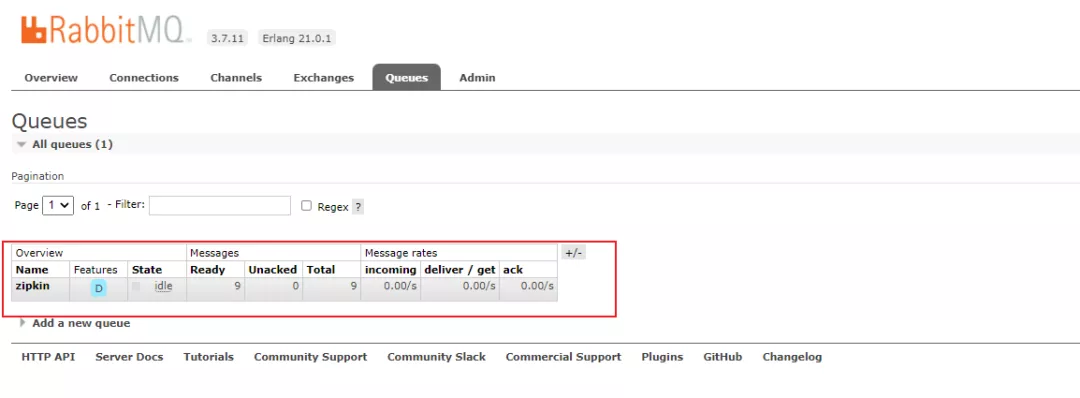Open the Admin tab
1080x398 pixels.
pyautogui.click(x=477, y=78)
